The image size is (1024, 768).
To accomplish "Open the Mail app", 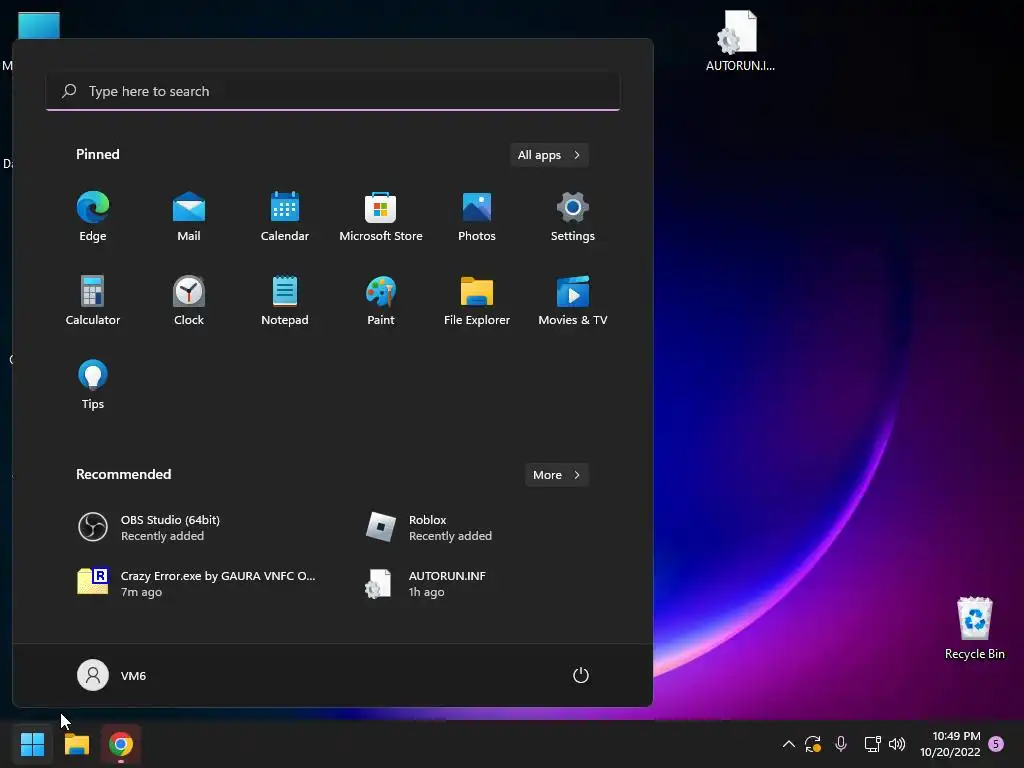I will tap(189, 217).
